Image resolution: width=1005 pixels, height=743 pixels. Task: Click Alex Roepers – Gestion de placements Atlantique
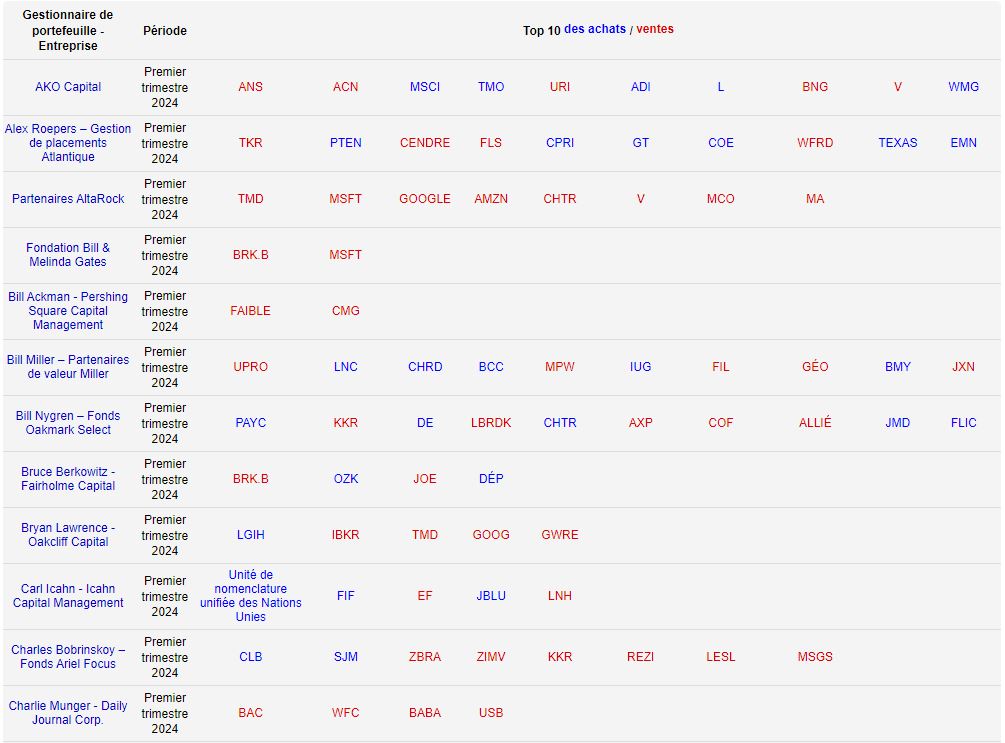tap(68, 143)
